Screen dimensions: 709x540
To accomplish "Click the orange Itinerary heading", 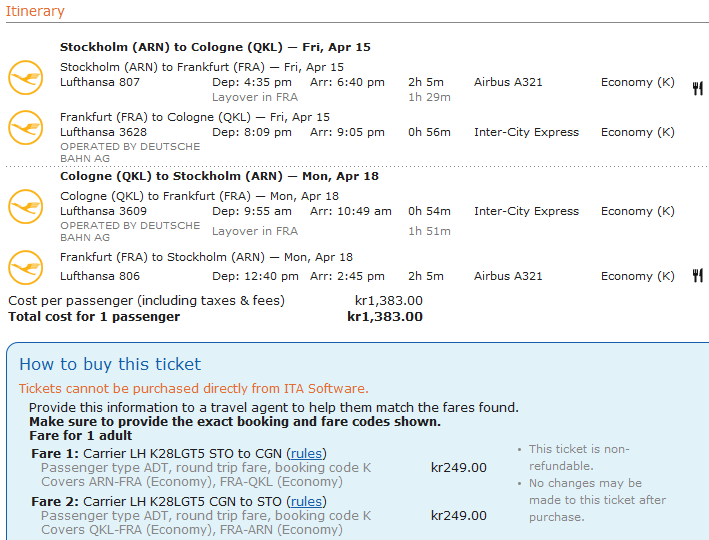I will coord(35,12).
